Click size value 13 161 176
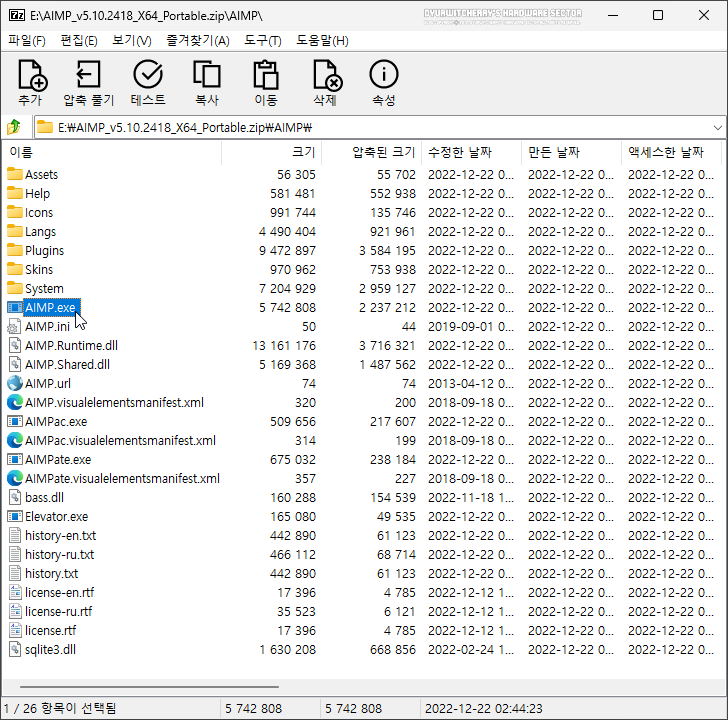 (284, 345)
